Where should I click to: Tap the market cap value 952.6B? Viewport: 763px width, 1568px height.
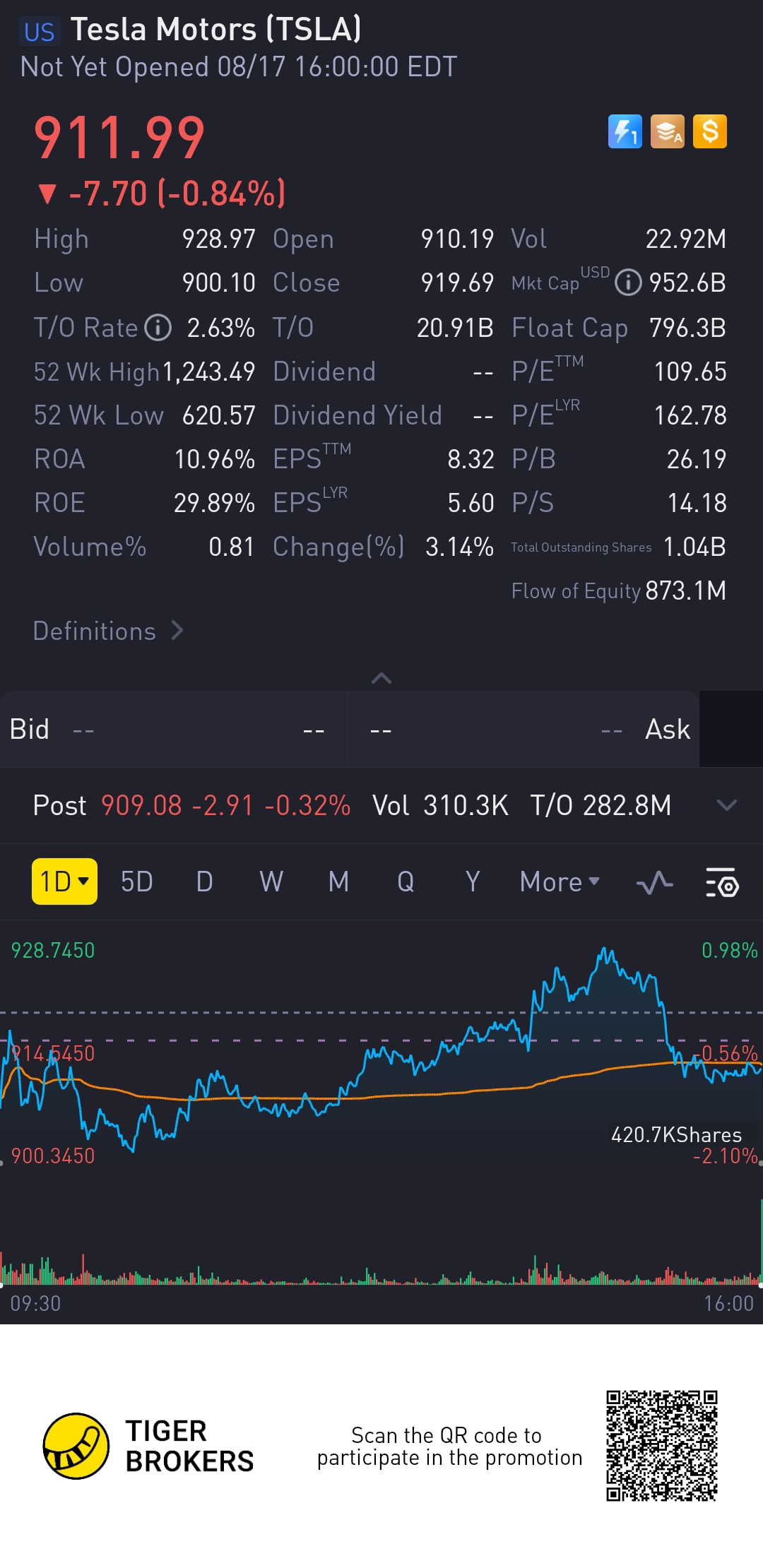(x=687, y=283)
